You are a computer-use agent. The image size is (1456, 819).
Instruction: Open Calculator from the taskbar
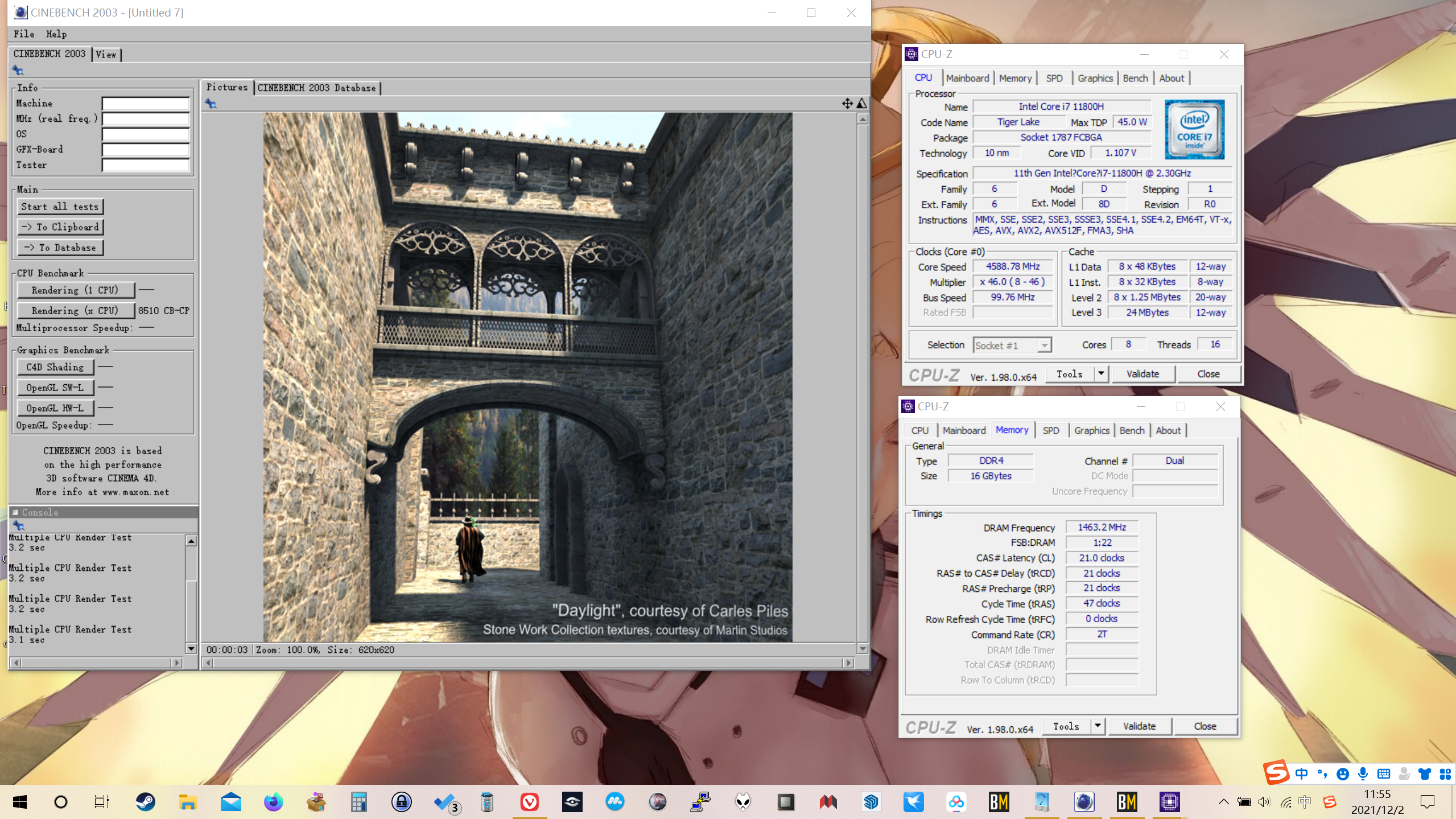pos(358,802)
